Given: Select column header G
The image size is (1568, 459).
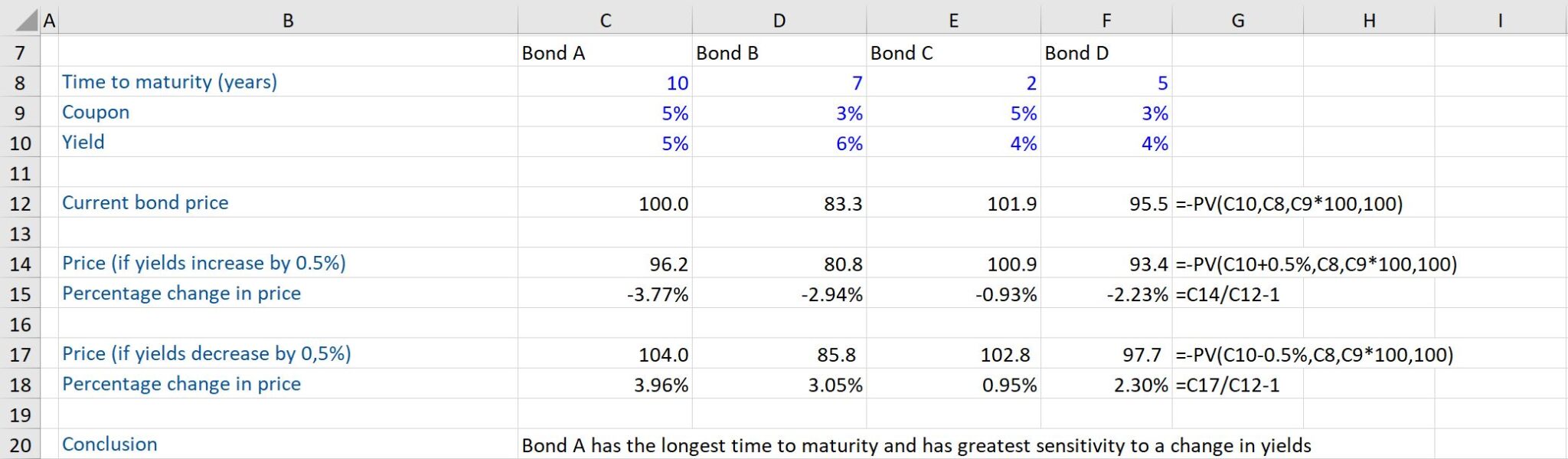Looking at the screenshot, I should (1238, 19).
